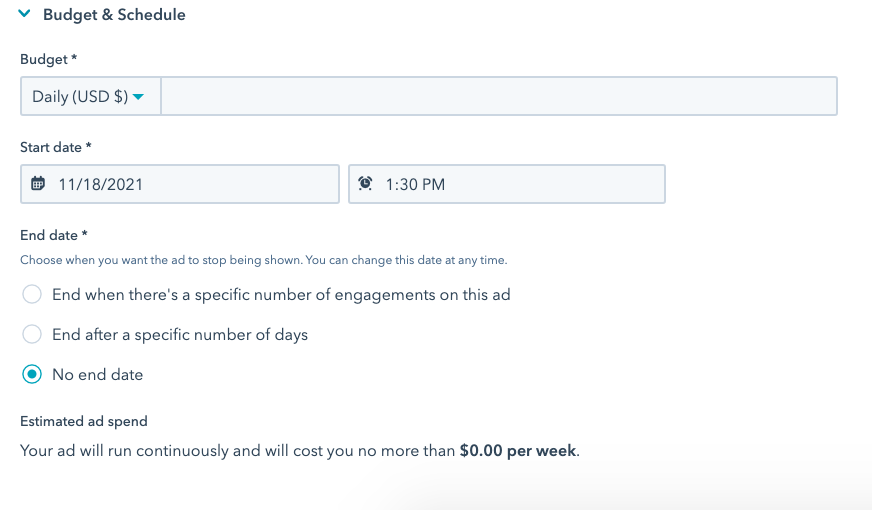This screenshot has height=510, width=872.
Task: Select the No end date radio button
Action: pos(32,375)
